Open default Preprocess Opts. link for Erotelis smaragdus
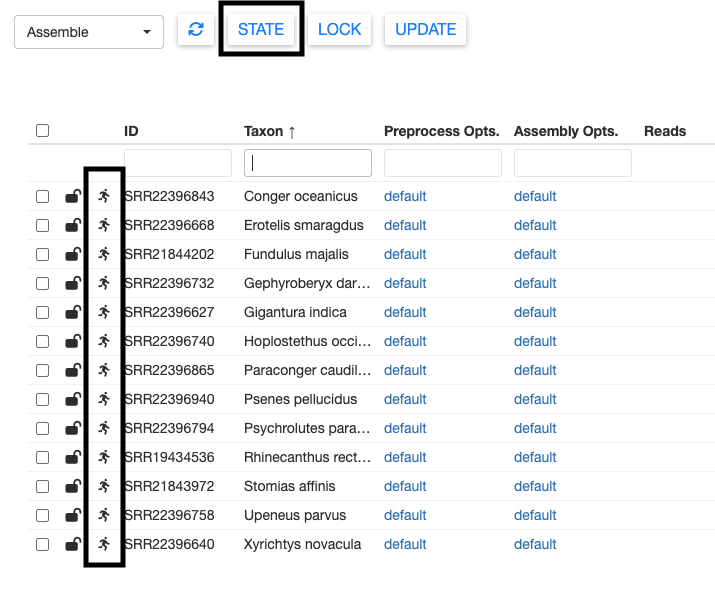 [x=405, y=225]
